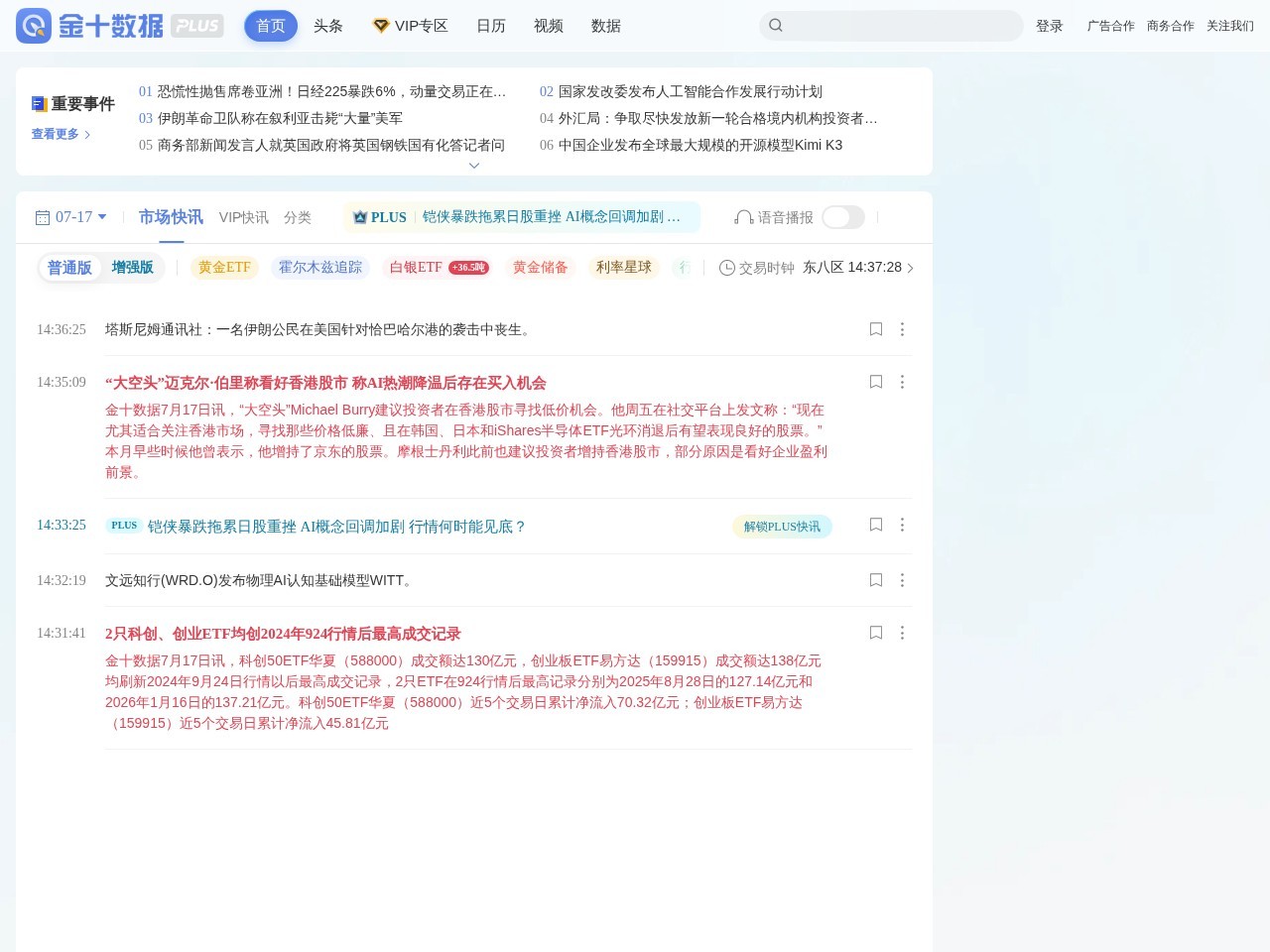Click the headphone icon for 语音播报
Screen dimensions: 1270x952
tap(743, 217)
